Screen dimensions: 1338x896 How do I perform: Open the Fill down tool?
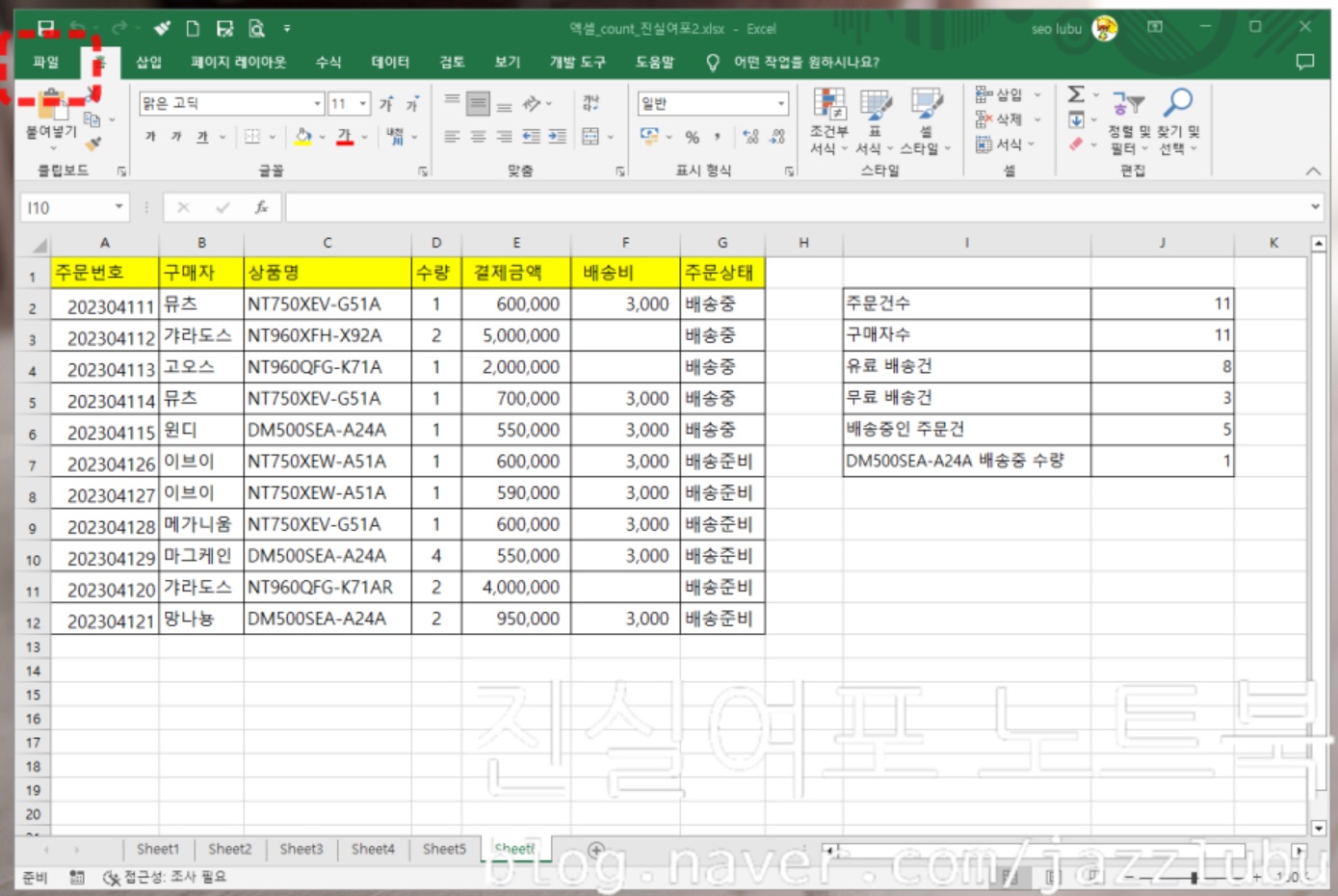pyautogui.click(x=1076, y=119)
